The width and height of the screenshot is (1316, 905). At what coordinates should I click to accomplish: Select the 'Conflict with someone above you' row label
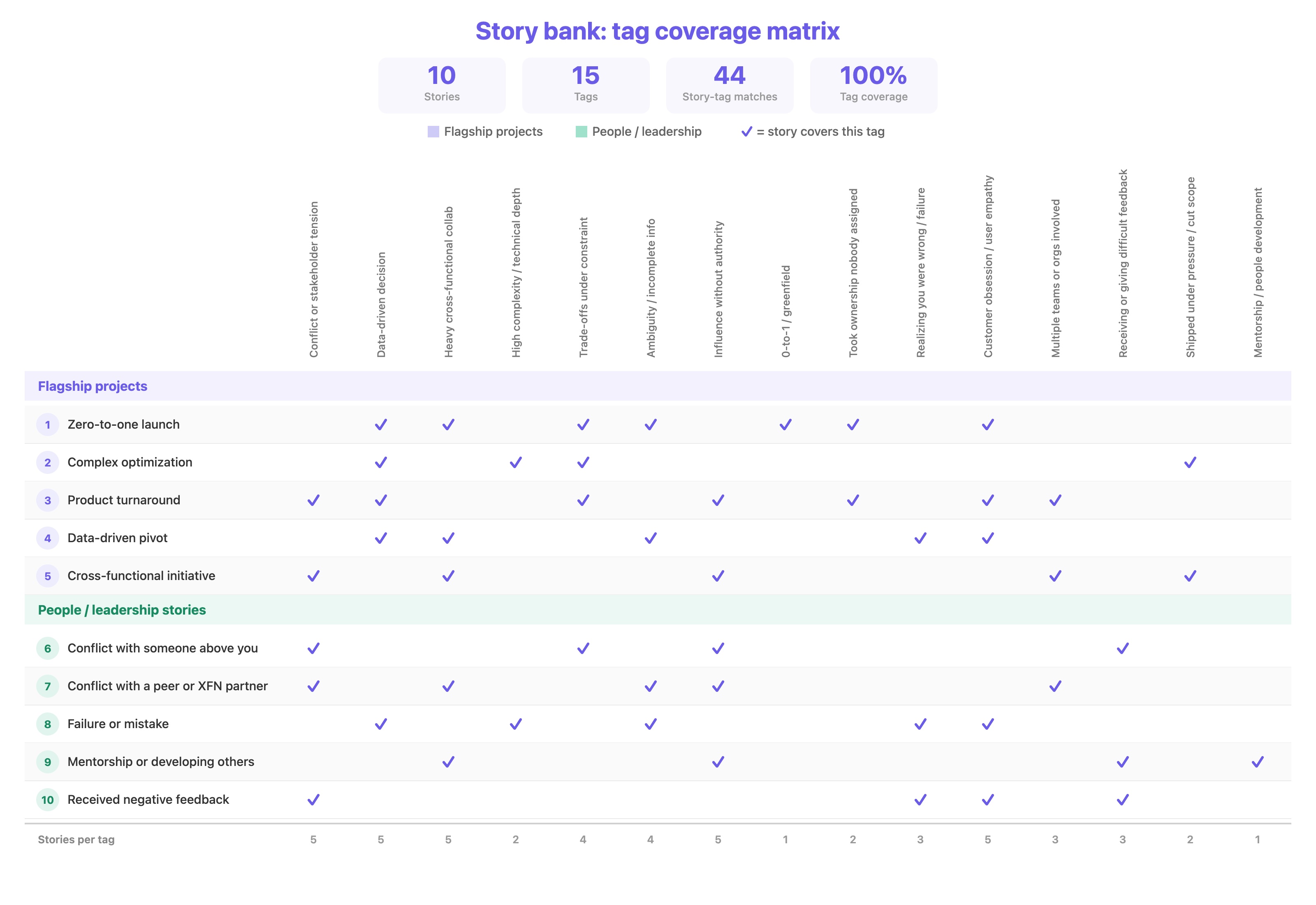[x=163, y=648]
